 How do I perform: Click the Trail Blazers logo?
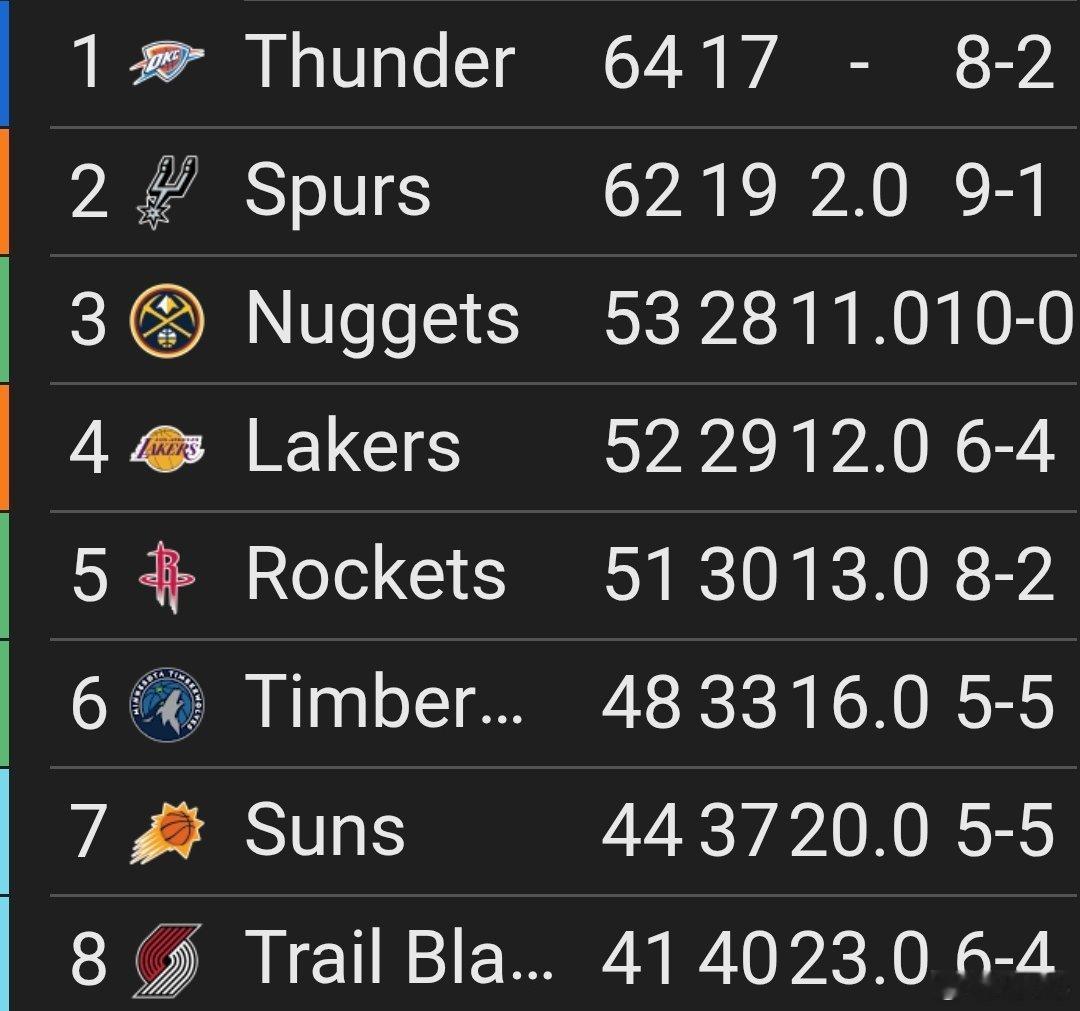point(167,960)
